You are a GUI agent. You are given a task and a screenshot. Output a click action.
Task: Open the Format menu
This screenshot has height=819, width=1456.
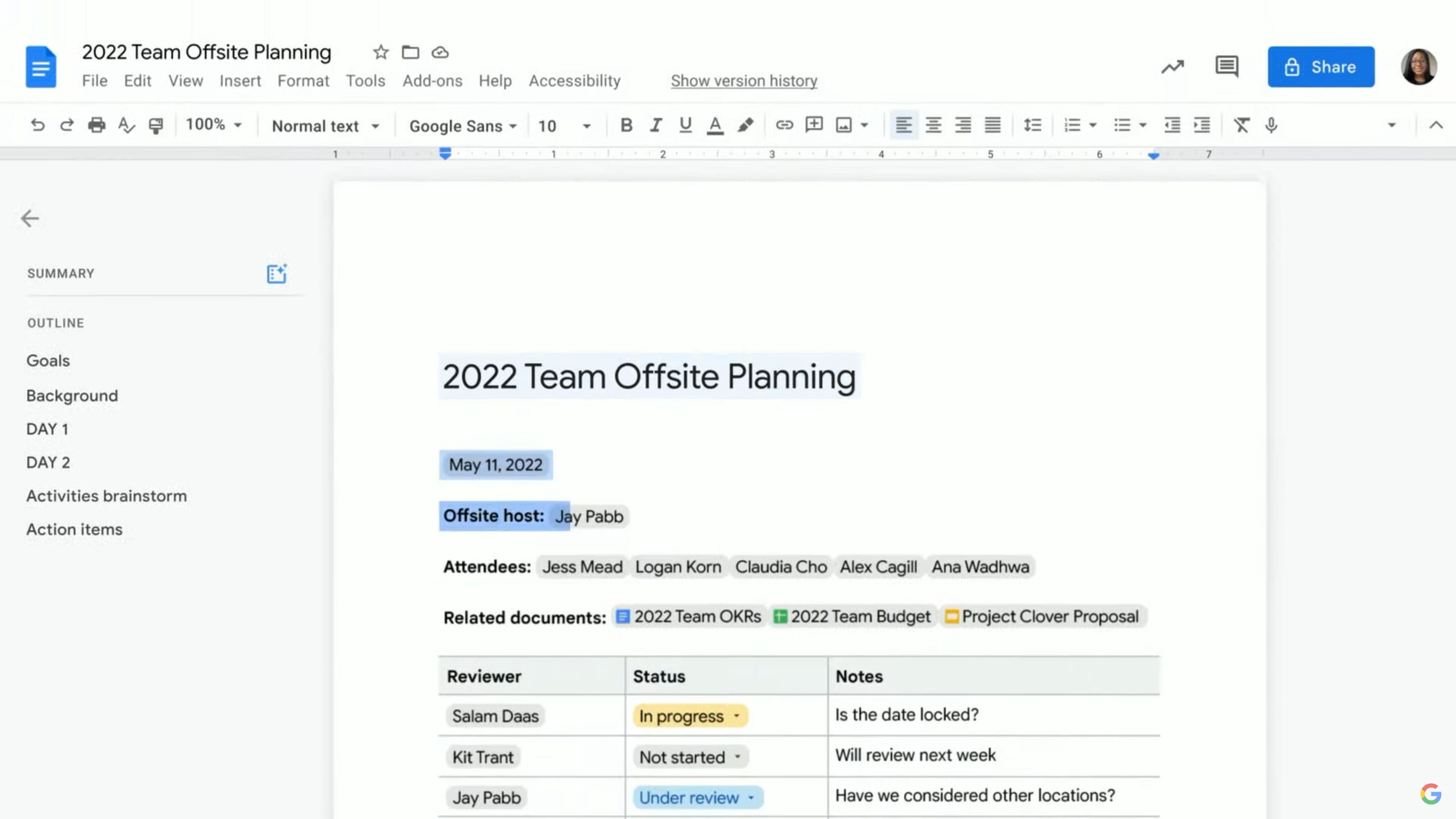[303, 81]
